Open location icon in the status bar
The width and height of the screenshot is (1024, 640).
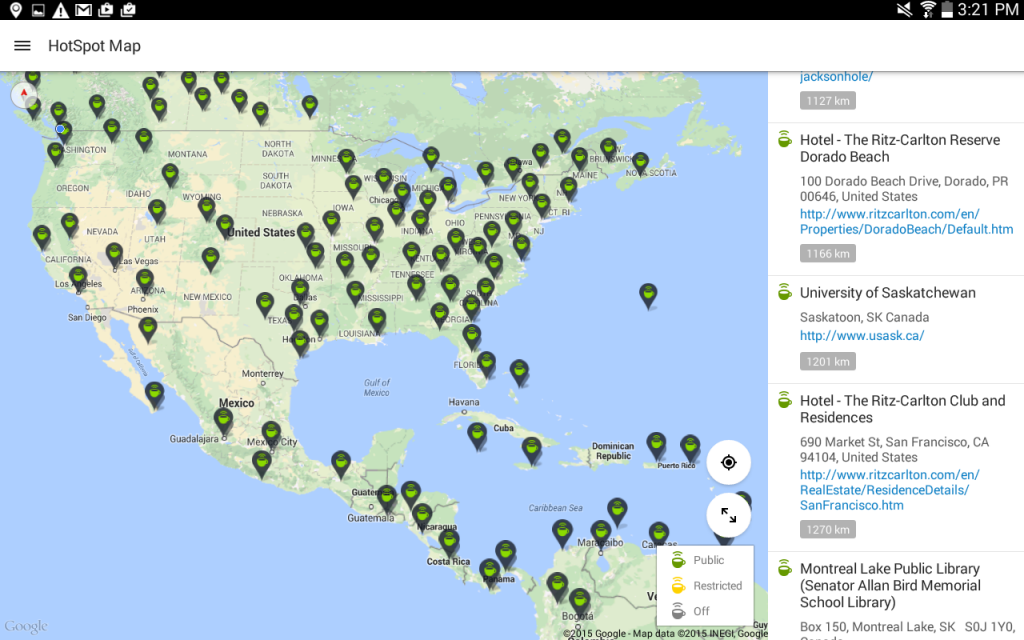click(x=16, y=10)
